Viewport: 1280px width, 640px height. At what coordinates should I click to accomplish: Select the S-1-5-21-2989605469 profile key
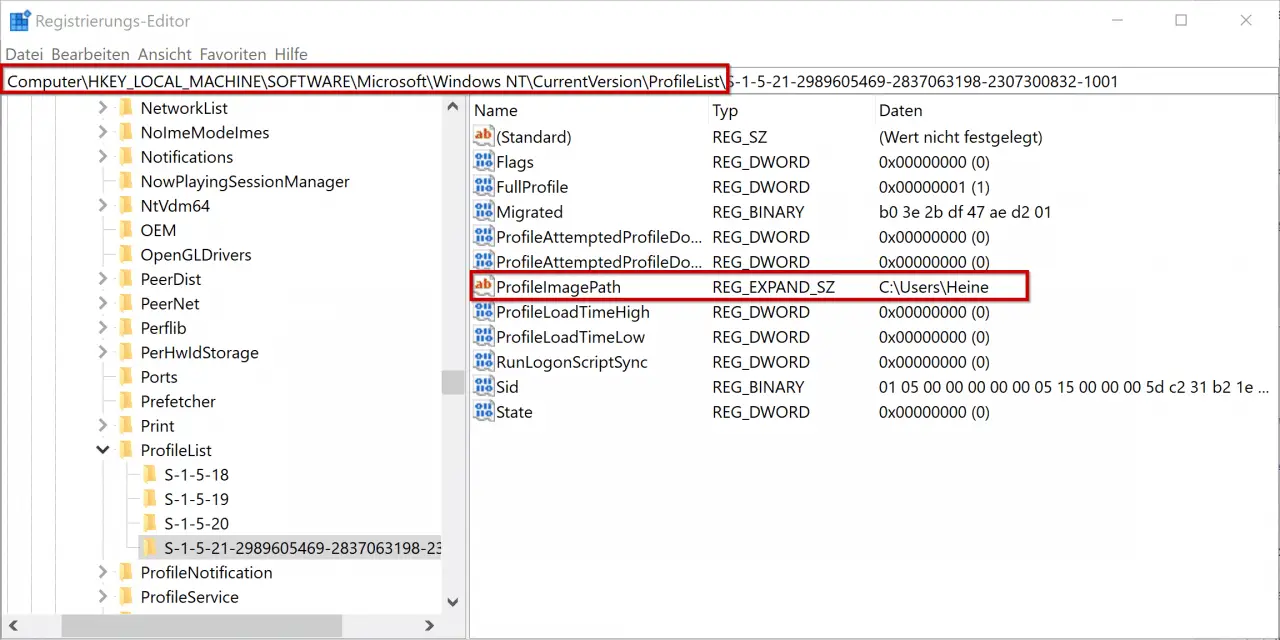pos(301,548)
